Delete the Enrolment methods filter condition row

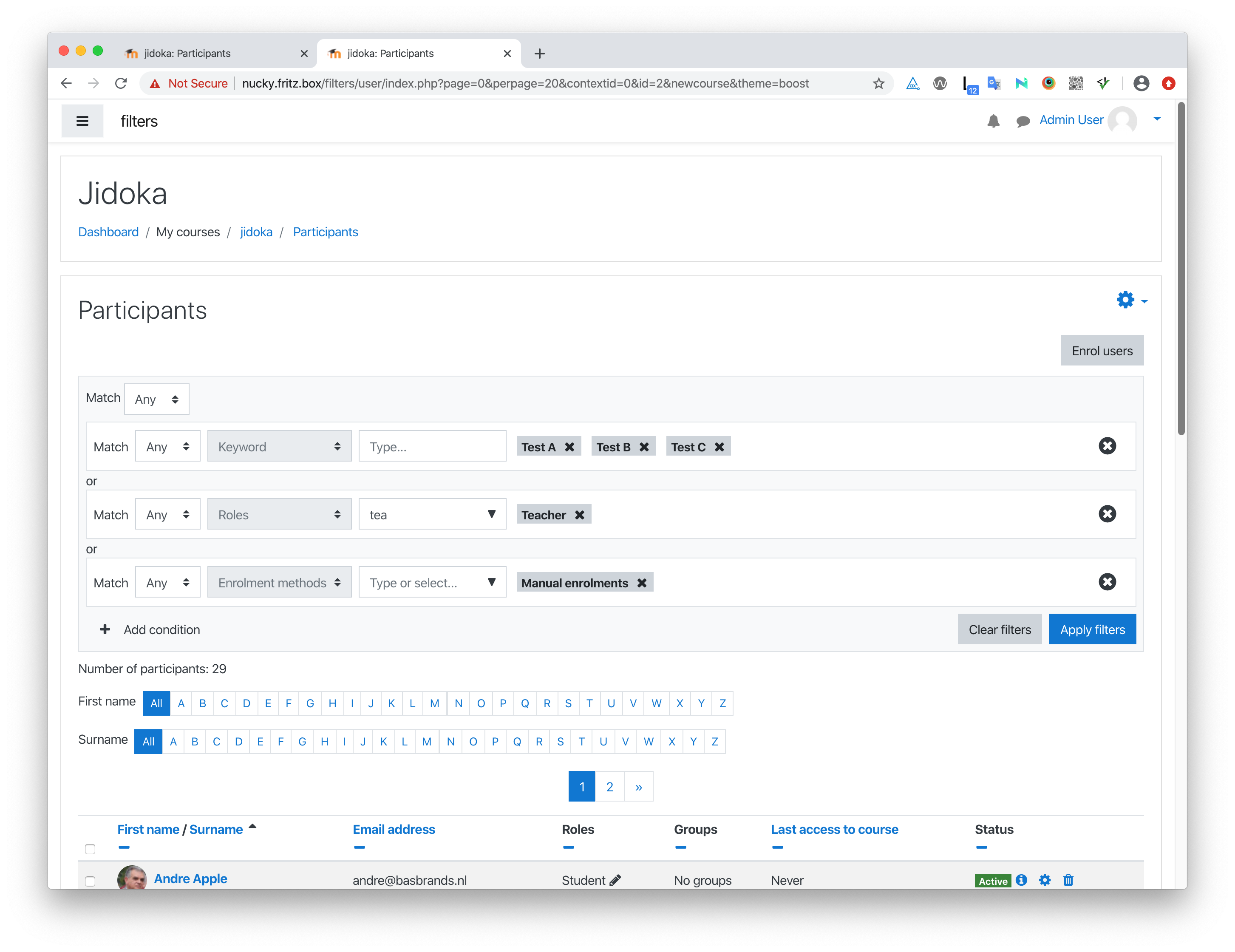tap(1107, 581)
